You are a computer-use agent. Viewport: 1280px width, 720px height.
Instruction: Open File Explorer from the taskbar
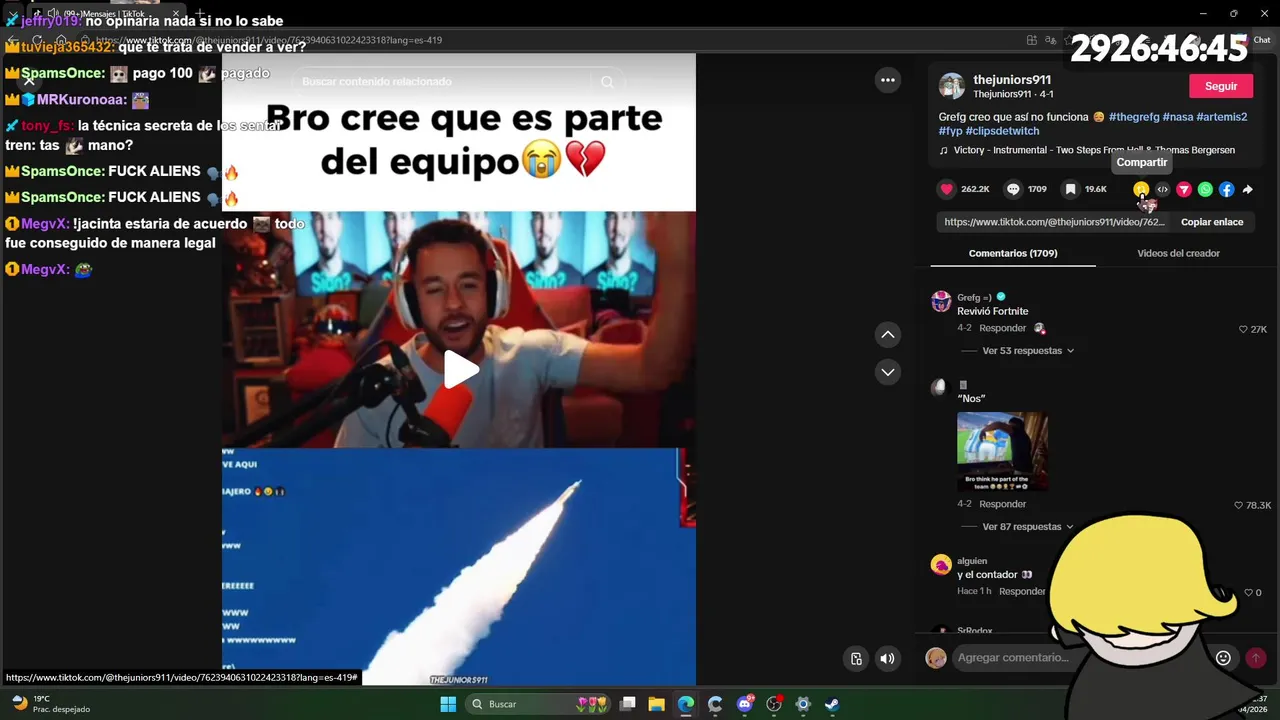tap(656, 704)
